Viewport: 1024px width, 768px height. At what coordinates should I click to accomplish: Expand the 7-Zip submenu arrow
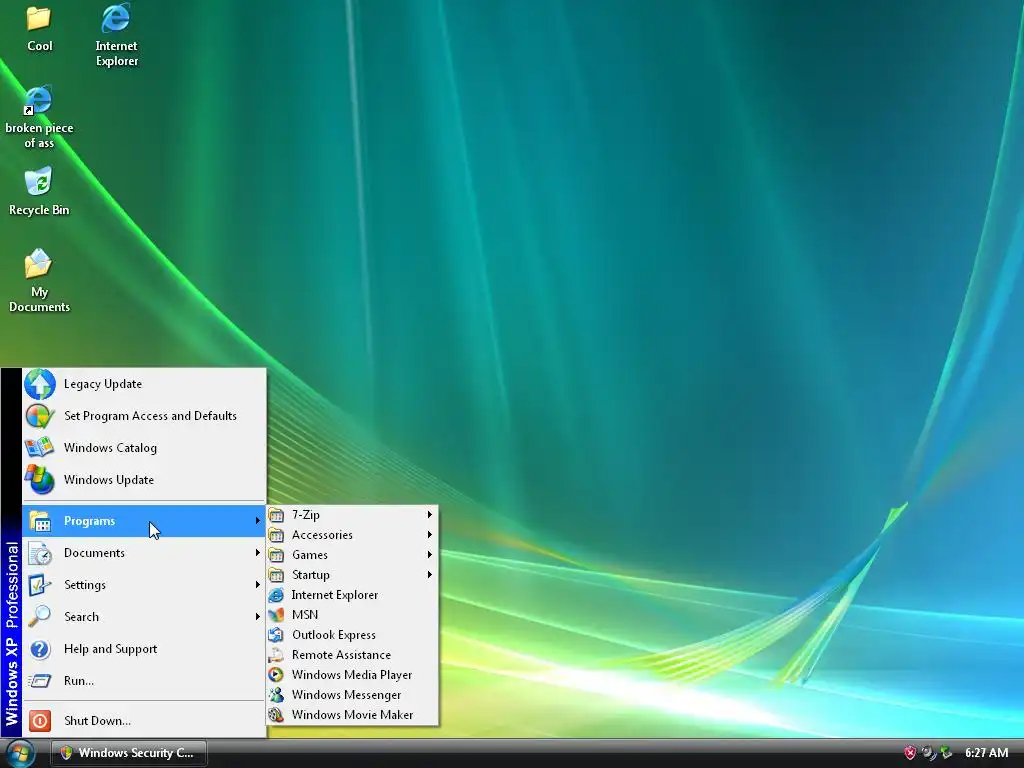tap(430, 515)
